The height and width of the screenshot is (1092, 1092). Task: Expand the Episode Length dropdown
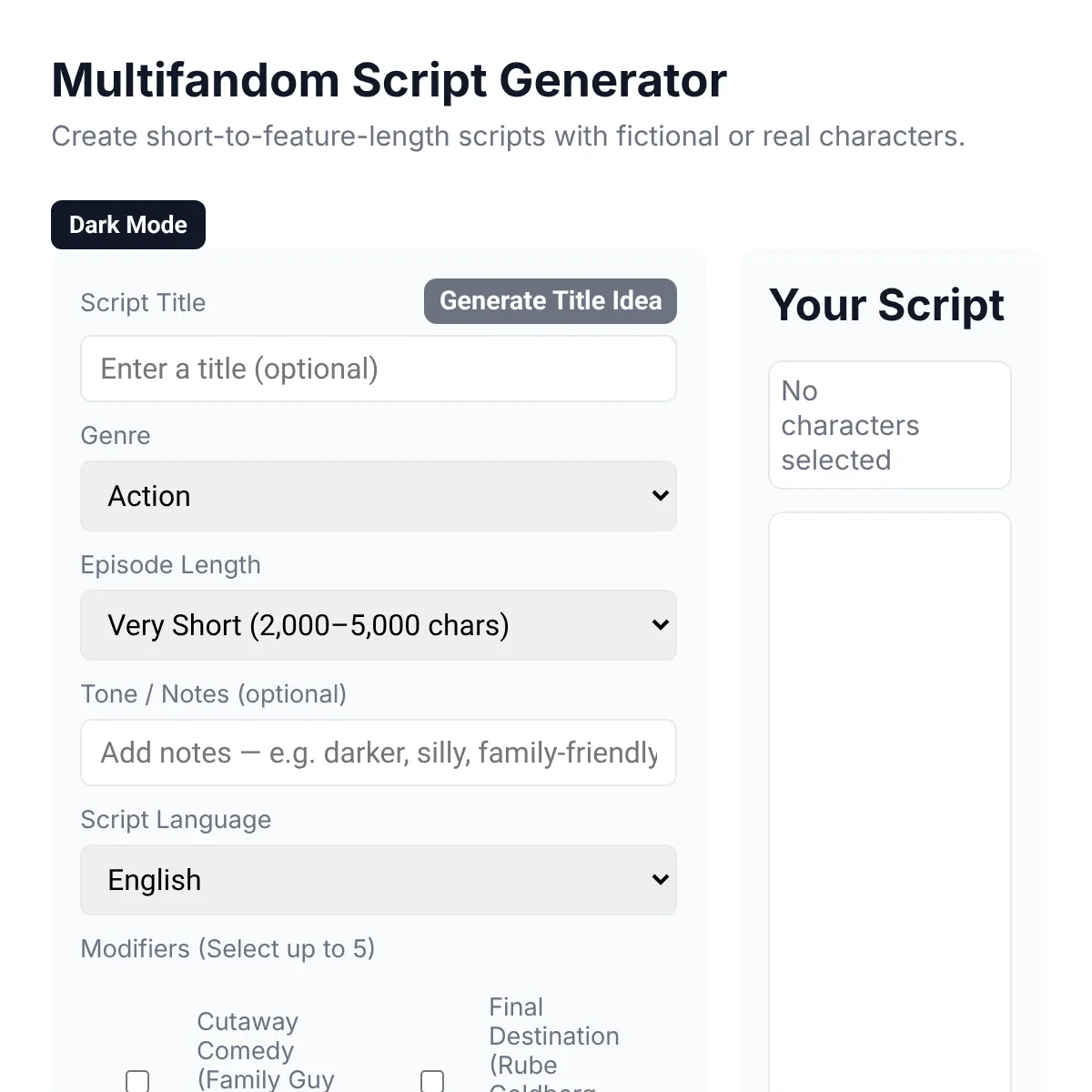click(379, 625)
